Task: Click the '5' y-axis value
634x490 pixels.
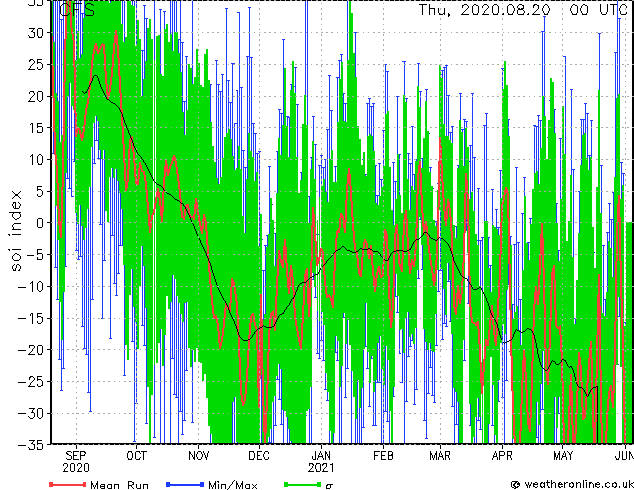Action: (x=39, y=191)
